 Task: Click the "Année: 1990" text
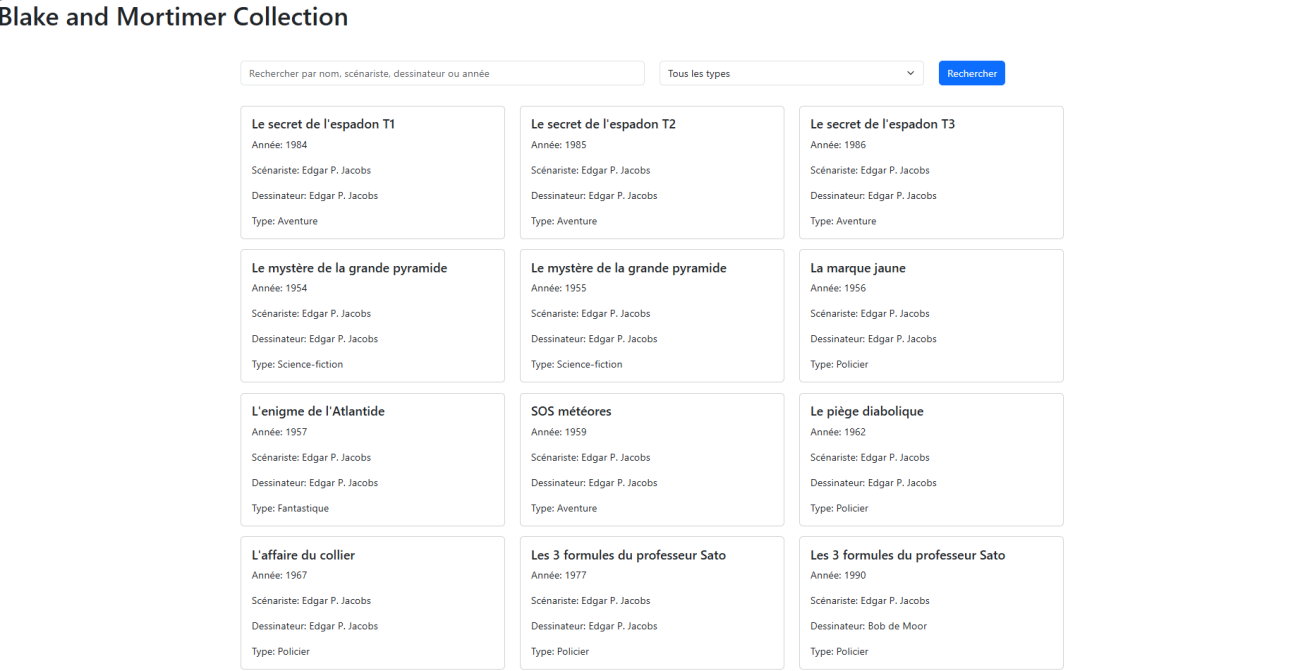click(838, 575)
